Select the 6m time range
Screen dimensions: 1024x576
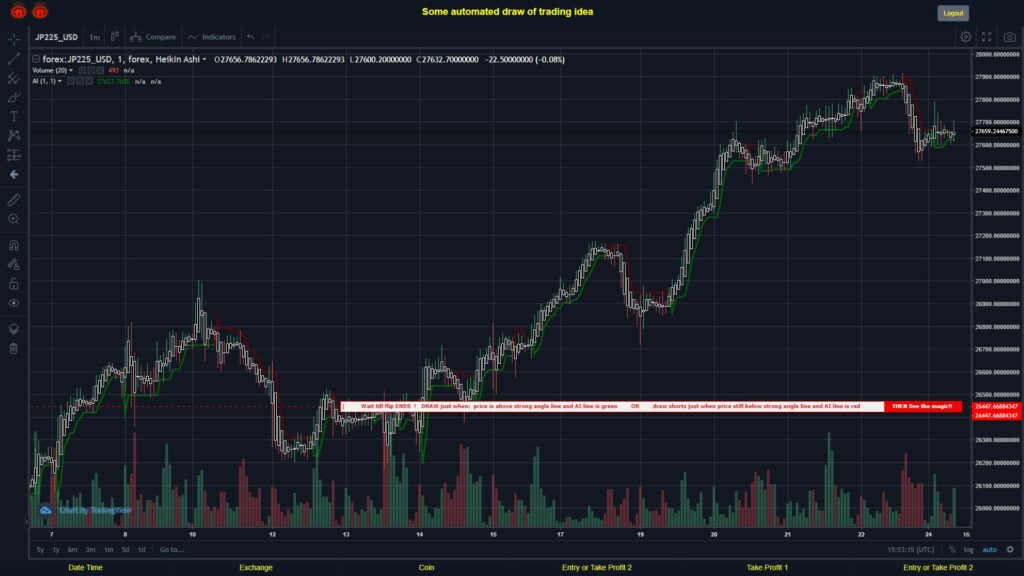point(72,550)
